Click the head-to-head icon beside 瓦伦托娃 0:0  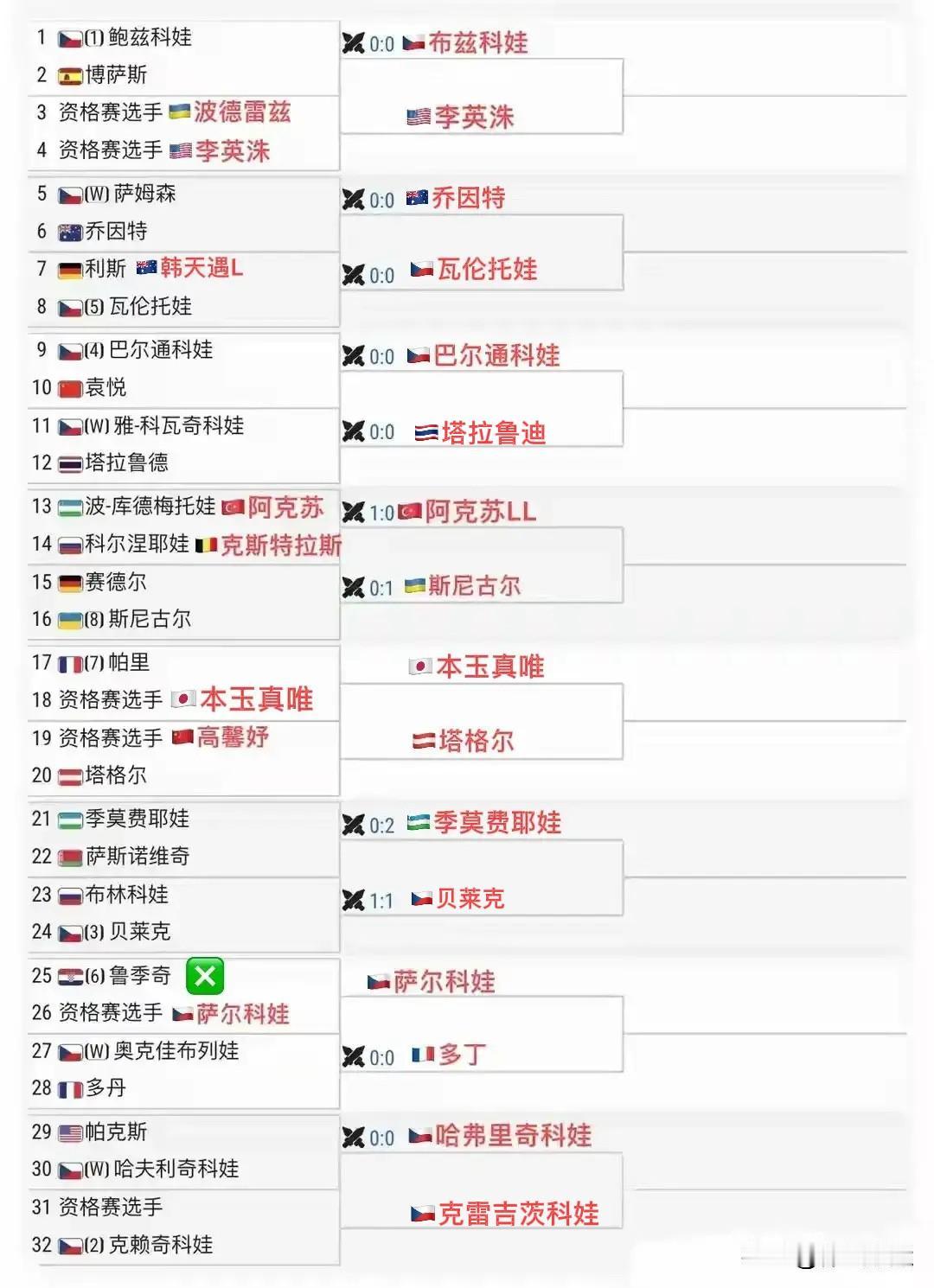pyautogui.click(x=353, y=275)
